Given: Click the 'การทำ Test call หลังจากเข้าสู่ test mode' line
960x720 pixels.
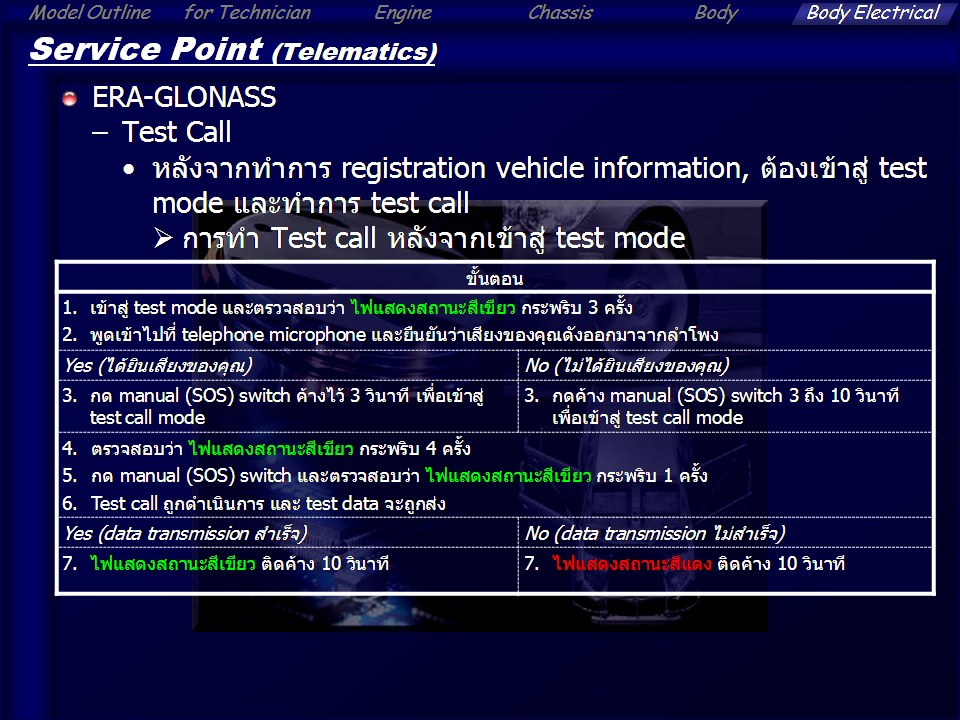Looking at the screenshot, I should pos(433,238).
